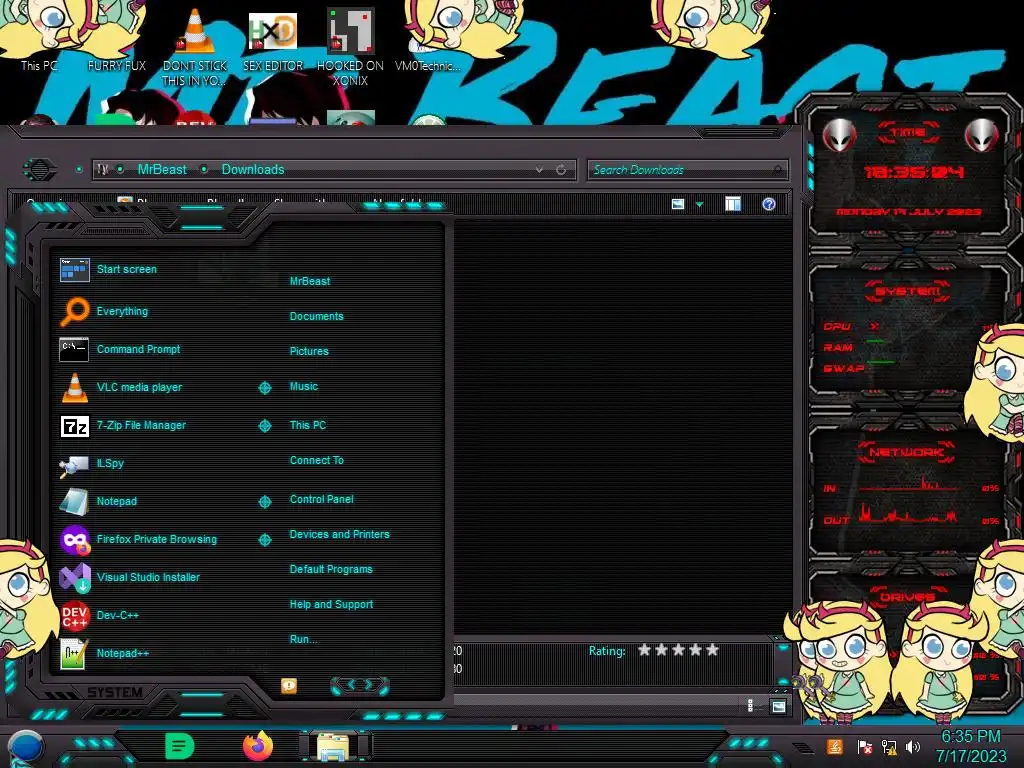Open 7-Zip File Manager
The width and height of the screenshot is (1024, 768).
123,425
